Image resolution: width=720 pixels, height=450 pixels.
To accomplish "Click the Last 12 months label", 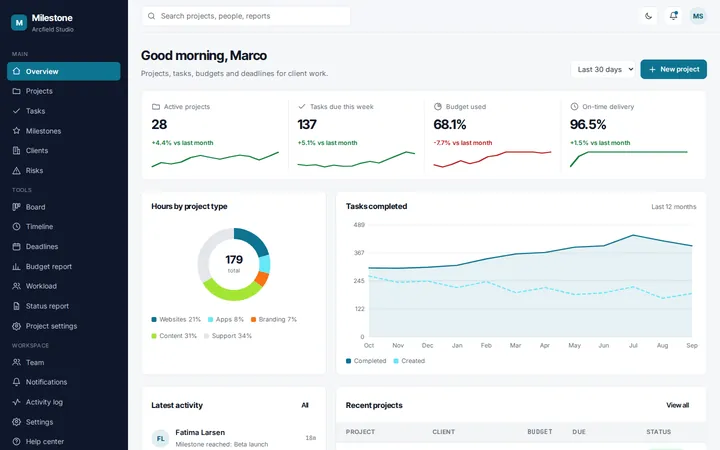I will [674, 207].
